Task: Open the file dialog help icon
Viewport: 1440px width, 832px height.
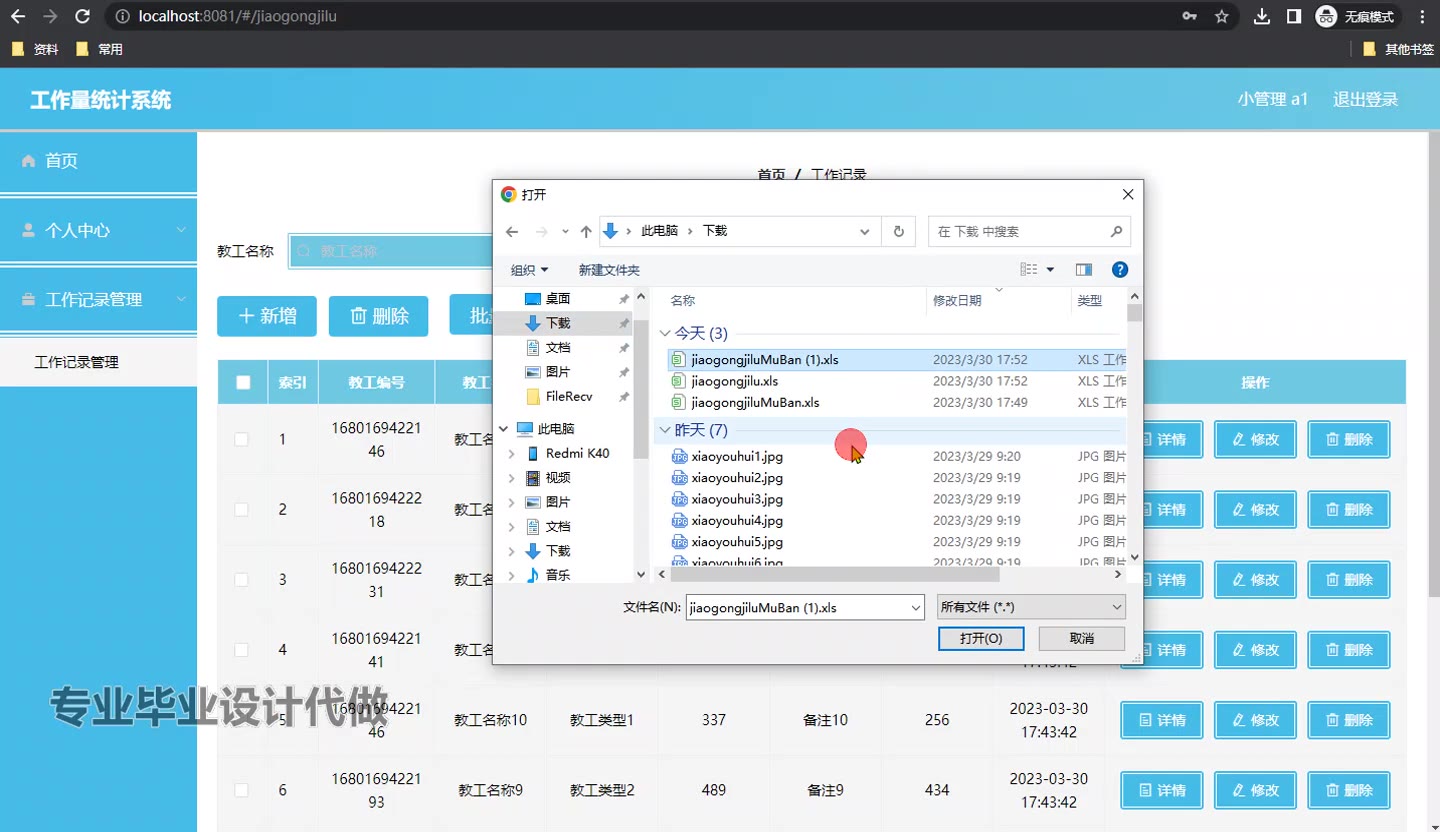Action: pyautogui.click(x=1120, y=270)
